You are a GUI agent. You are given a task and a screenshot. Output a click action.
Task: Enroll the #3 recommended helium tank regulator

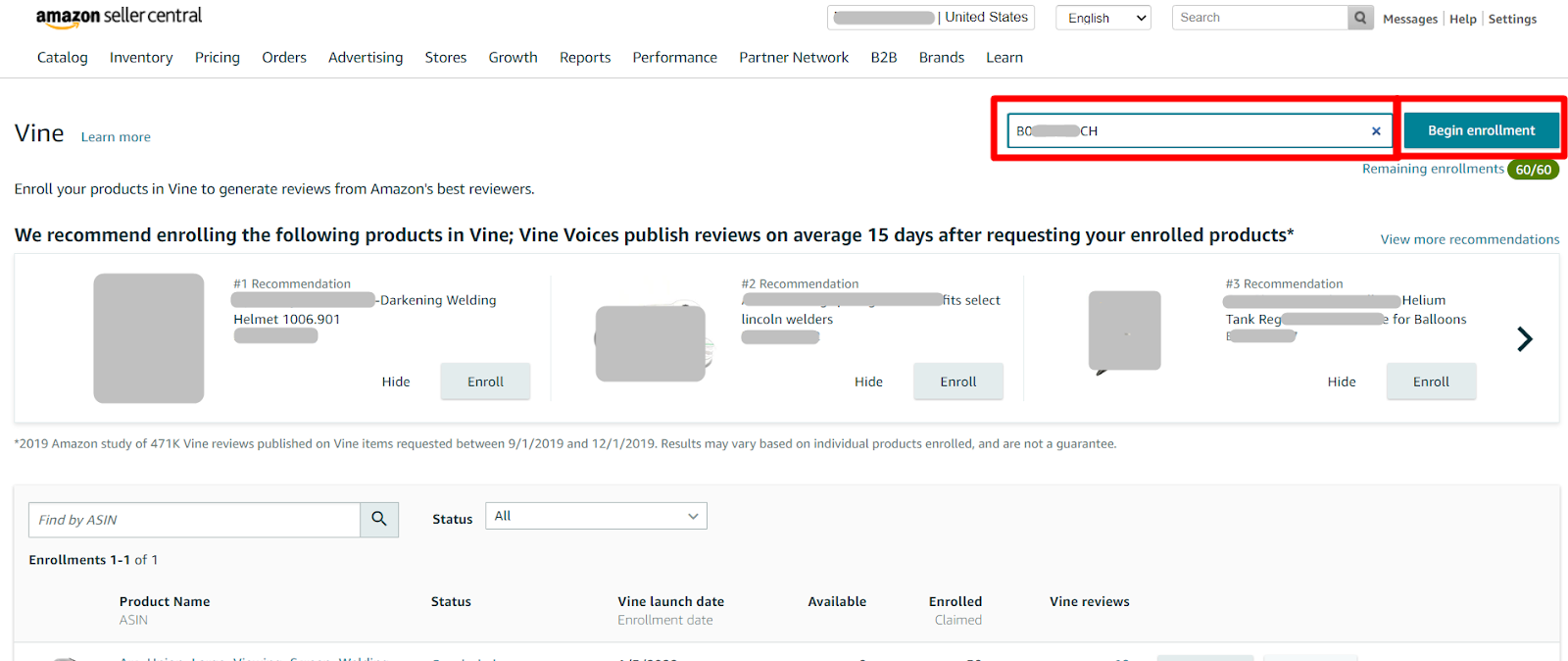1431,381
